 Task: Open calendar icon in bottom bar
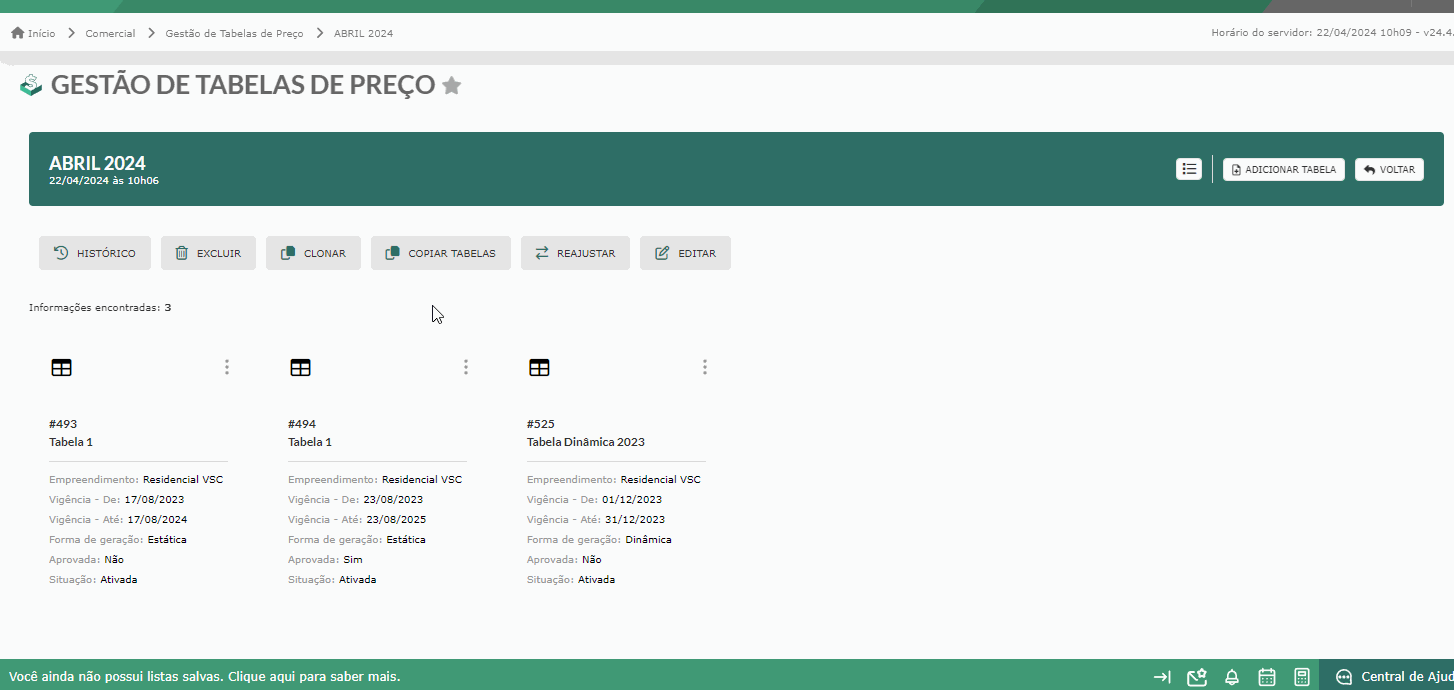pyautogui.click(x=1267, y=677)
